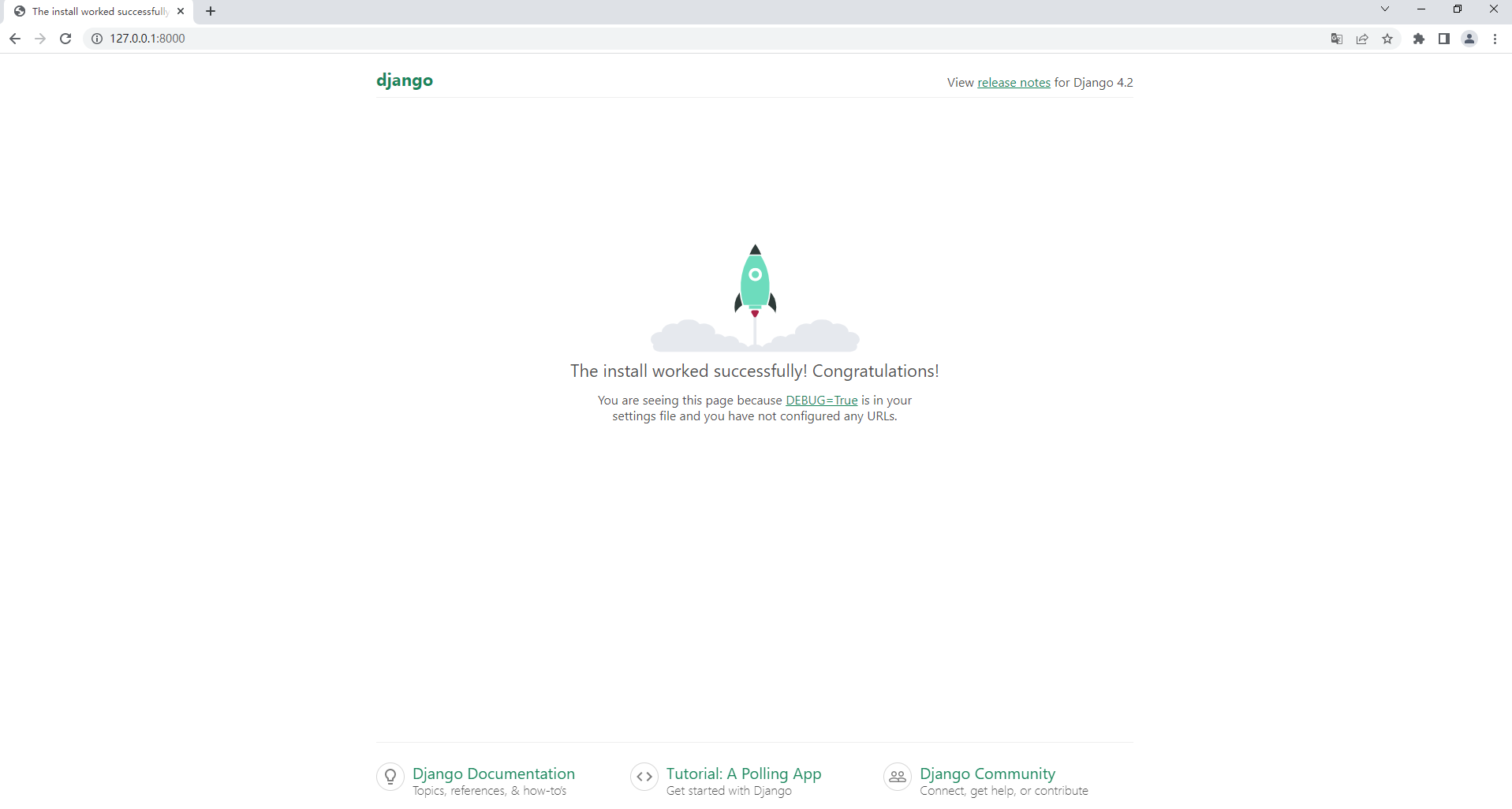1512x809 pixels.
Task: Expand the tab search chevron
Action: click(1385, 9)
